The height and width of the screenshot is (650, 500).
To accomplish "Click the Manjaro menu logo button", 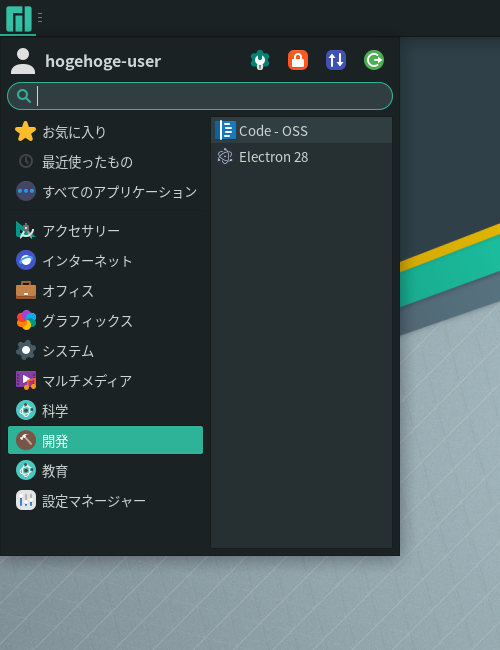I will pyautogui.click(x=19, y=19).
